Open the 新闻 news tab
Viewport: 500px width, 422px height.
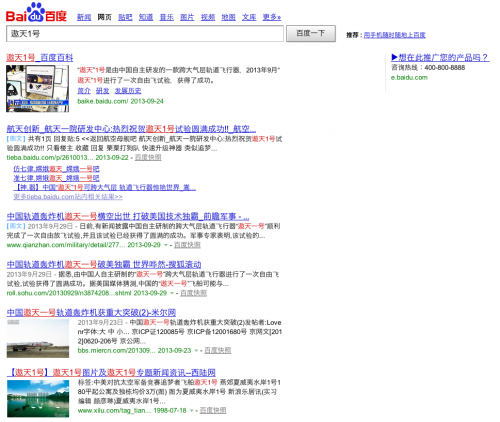point(84,17)
